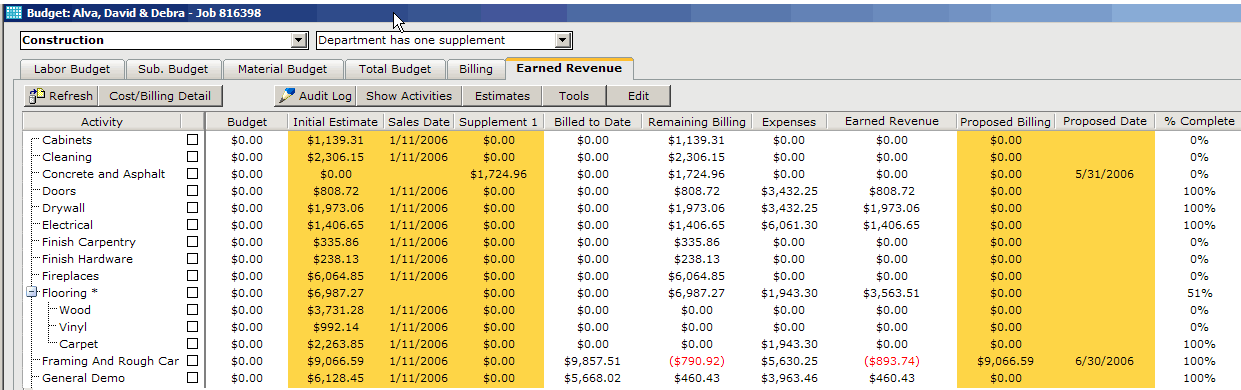Click the Budget window title icon
This screenshot has height=390, width=1241.
tap(14, 12)
